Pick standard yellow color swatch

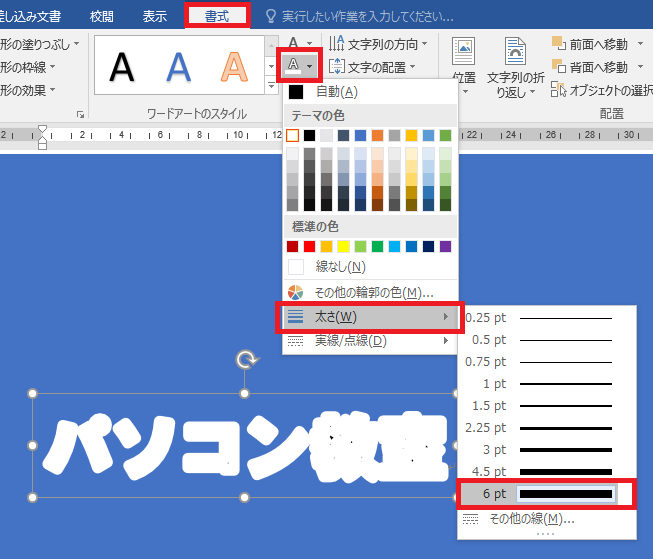(x=344, y=247)
